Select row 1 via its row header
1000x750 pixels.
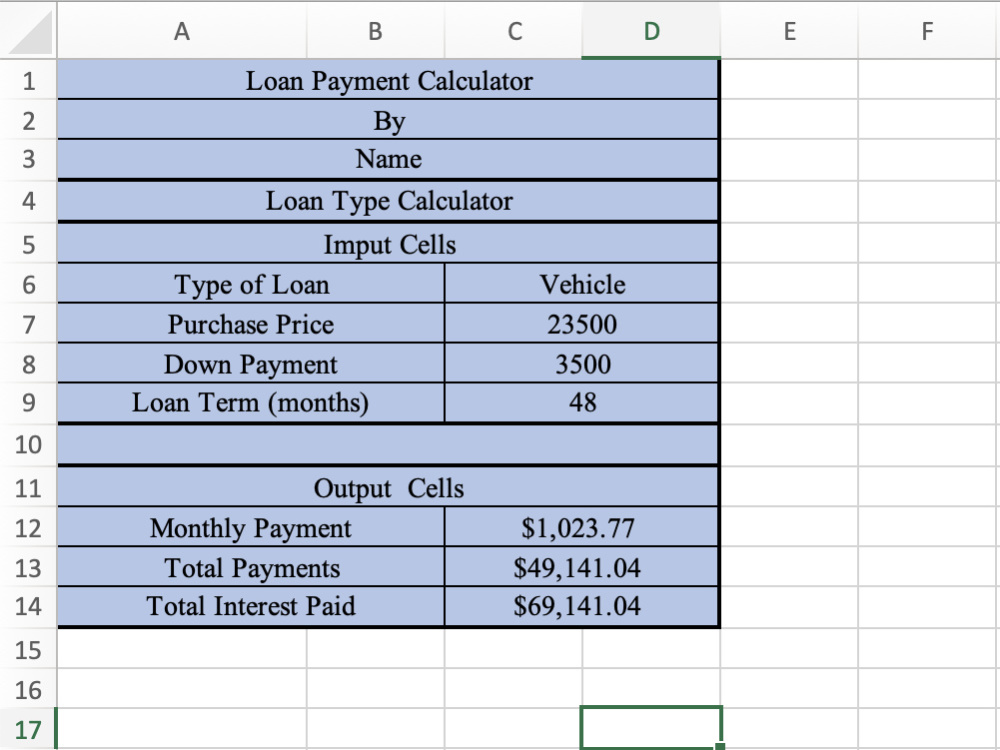click(29, 80)
